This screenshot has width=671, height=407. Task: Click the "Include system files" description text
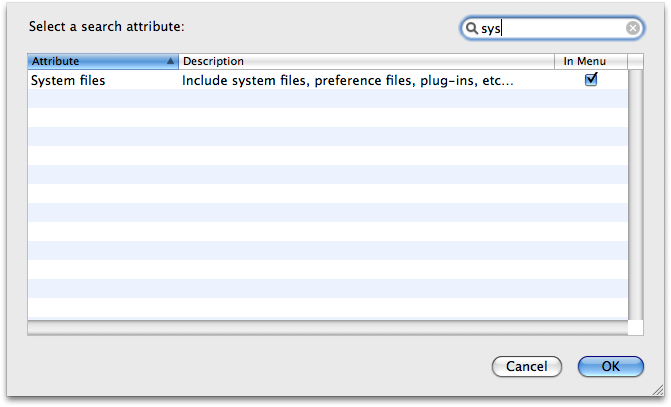347,80
